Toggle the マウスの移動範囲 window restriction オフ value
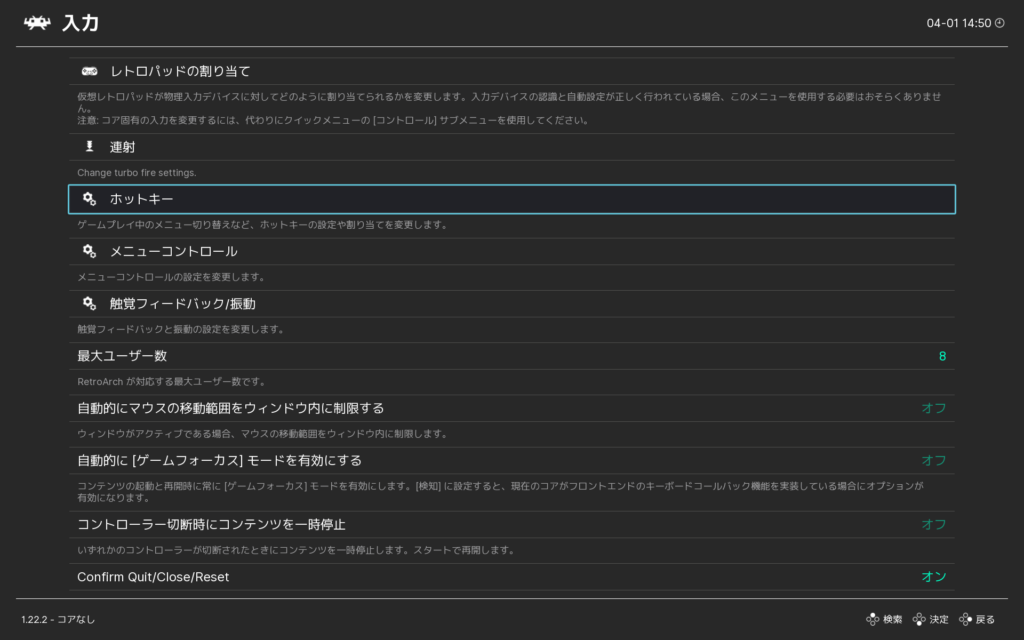 [933, 408]
